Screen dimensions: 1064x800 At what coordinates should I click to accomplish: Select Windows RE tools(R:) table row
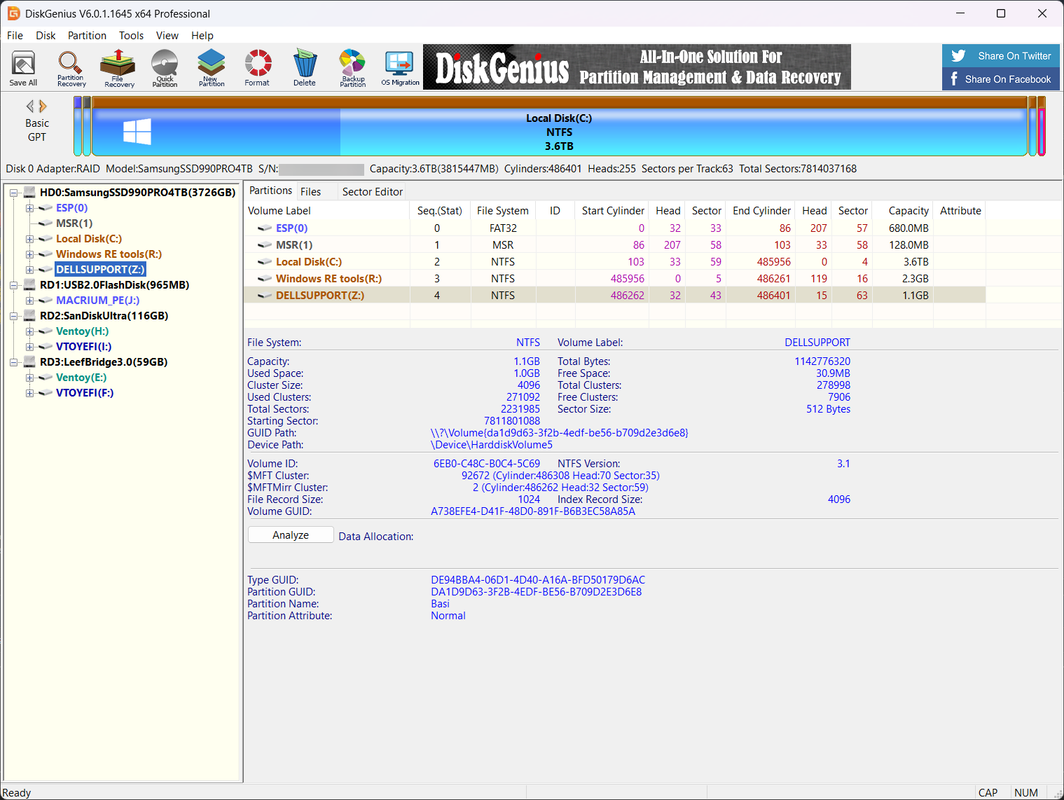pyautogui.click(x=614, y=279)
